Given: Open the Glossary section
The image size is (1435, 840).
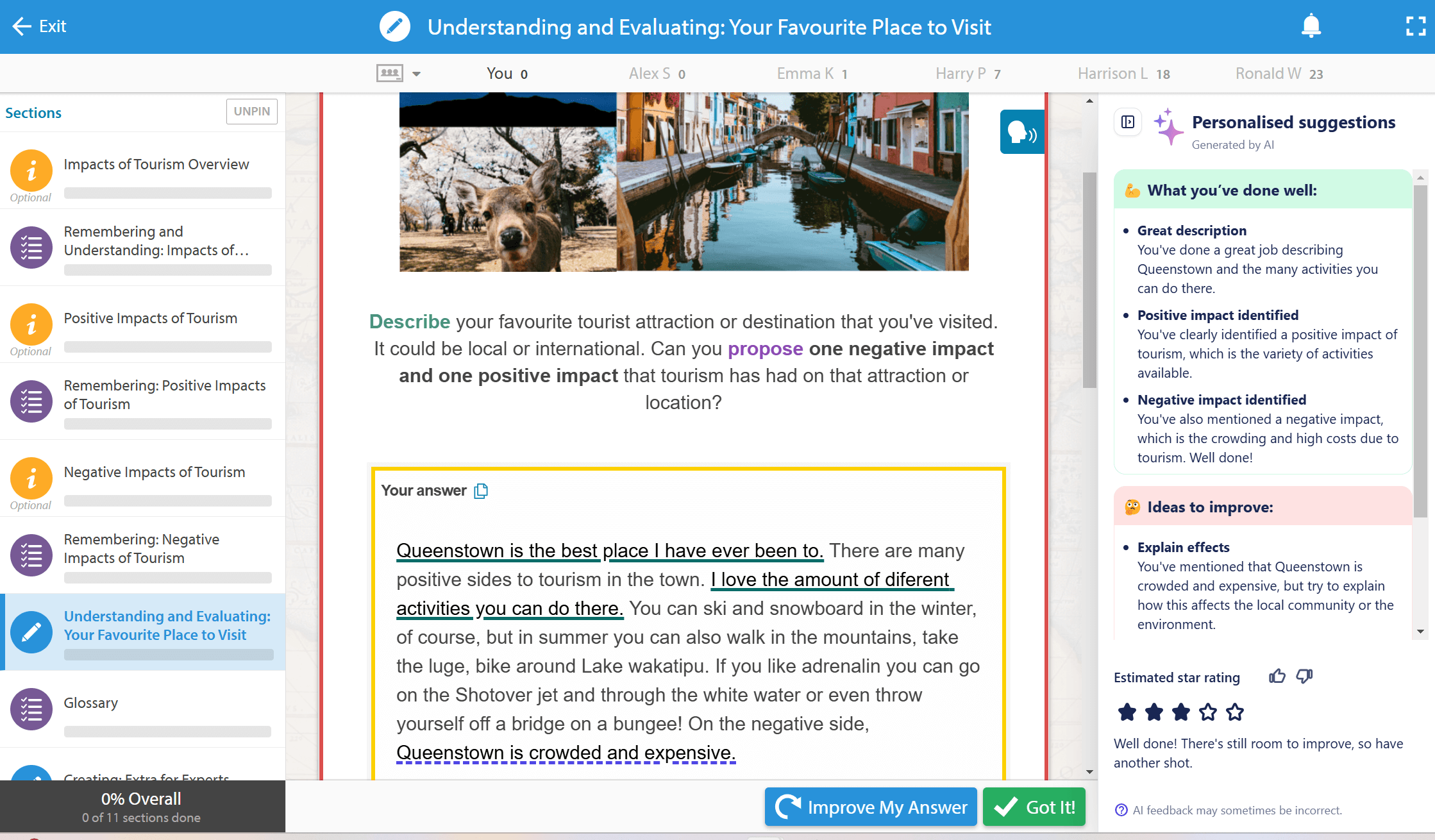Looking at the screenshot, I should (x=91, y=703).
